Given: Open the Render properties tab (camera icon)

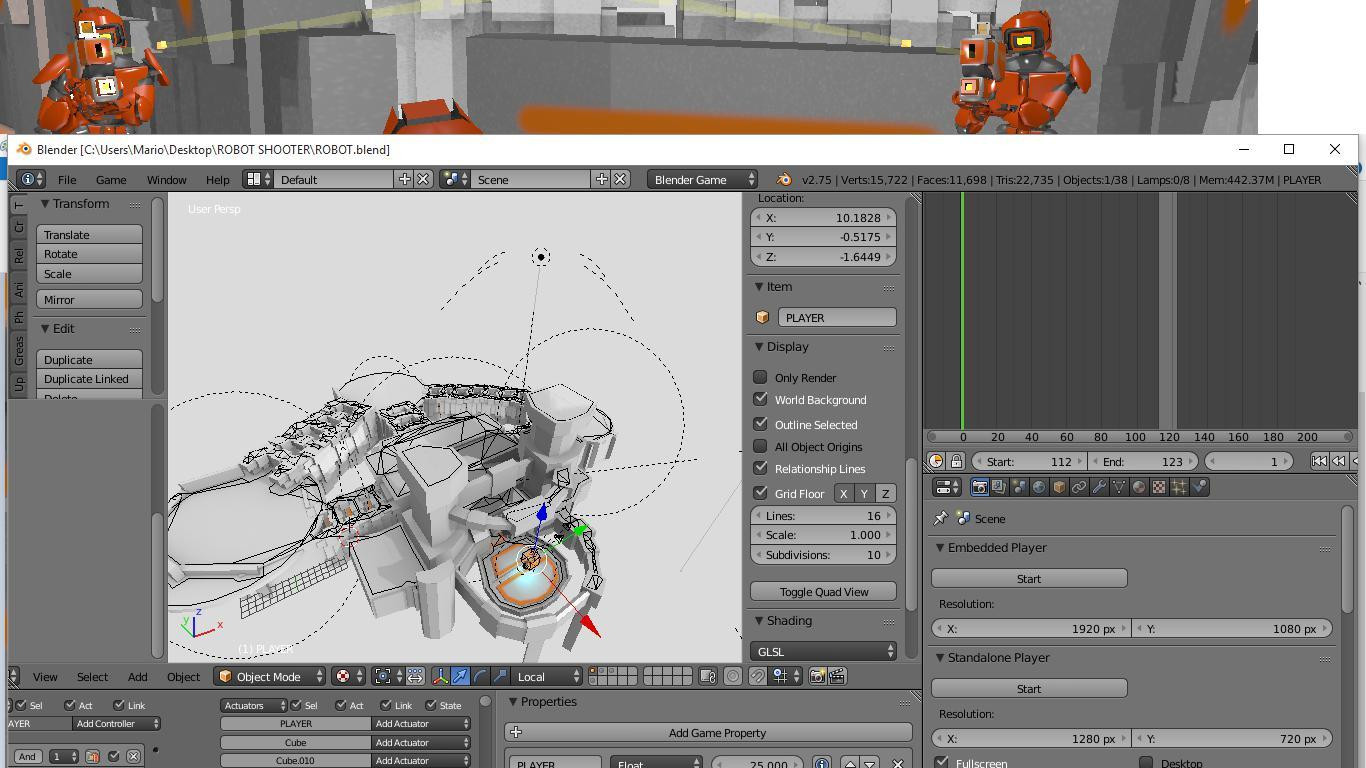Looking at the screenshot, I should (979, 487).
